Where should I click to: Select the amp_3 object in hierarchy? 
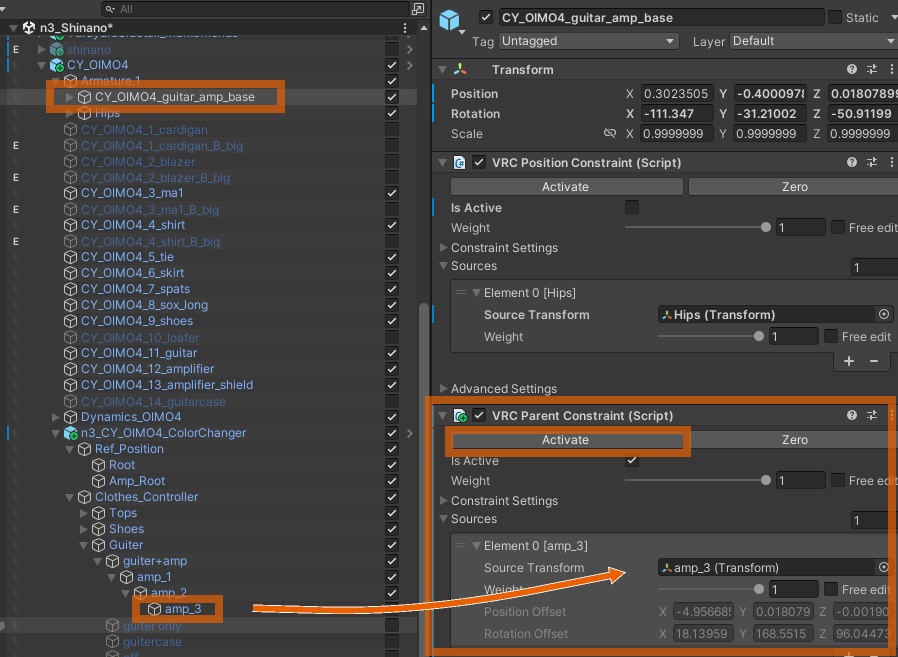(x=183, y=609)
